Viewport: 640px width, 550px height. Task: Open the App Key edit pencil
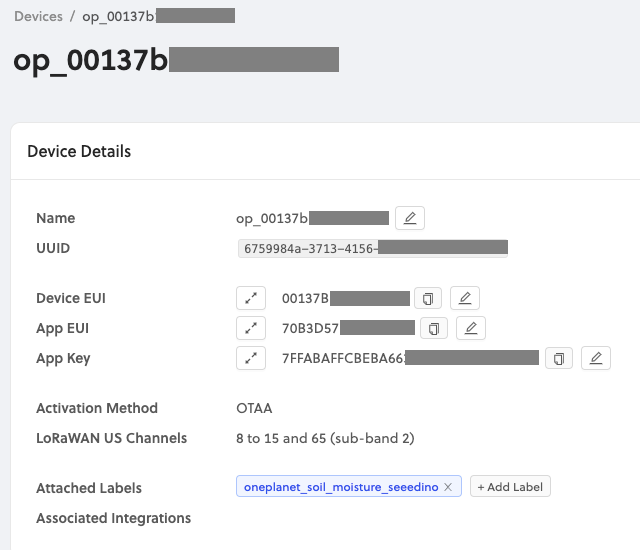[595, 358]
